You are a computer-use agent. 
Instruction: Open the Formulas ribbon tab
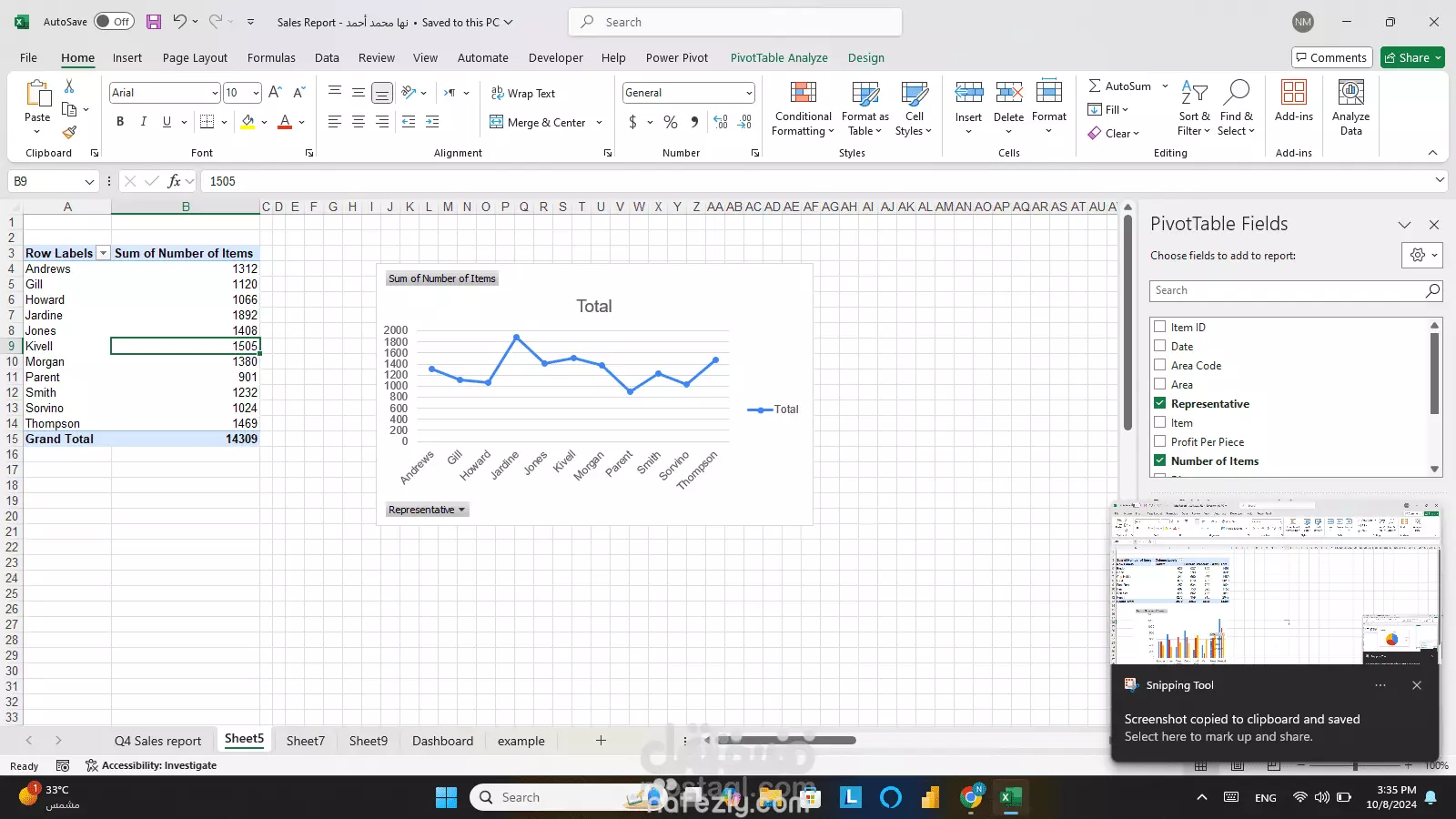271,57
